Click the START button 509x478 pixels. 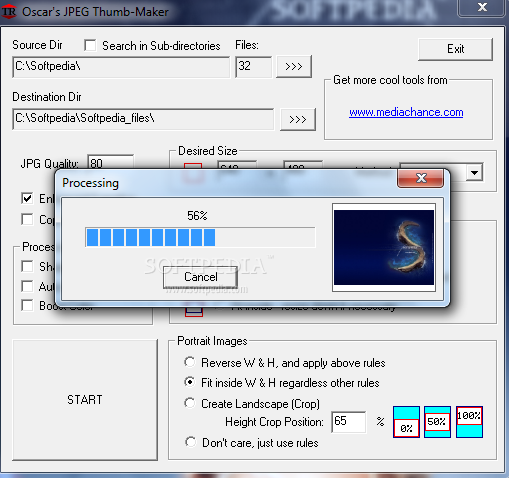(85, 400)
